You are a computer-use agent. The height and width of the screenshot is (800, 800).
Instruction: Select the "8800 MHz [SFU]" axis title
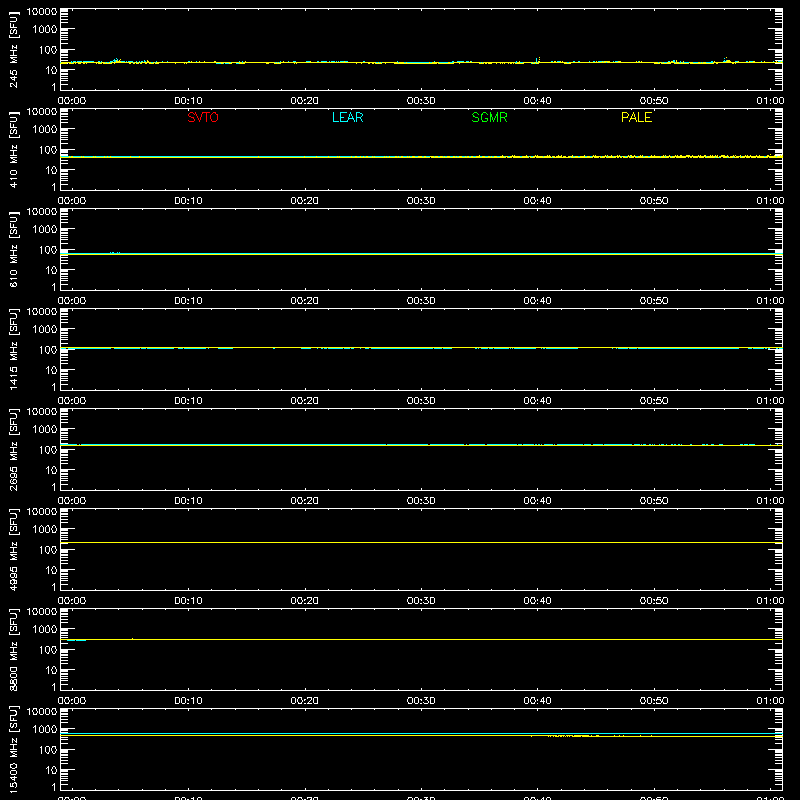(x=13, y=649)
